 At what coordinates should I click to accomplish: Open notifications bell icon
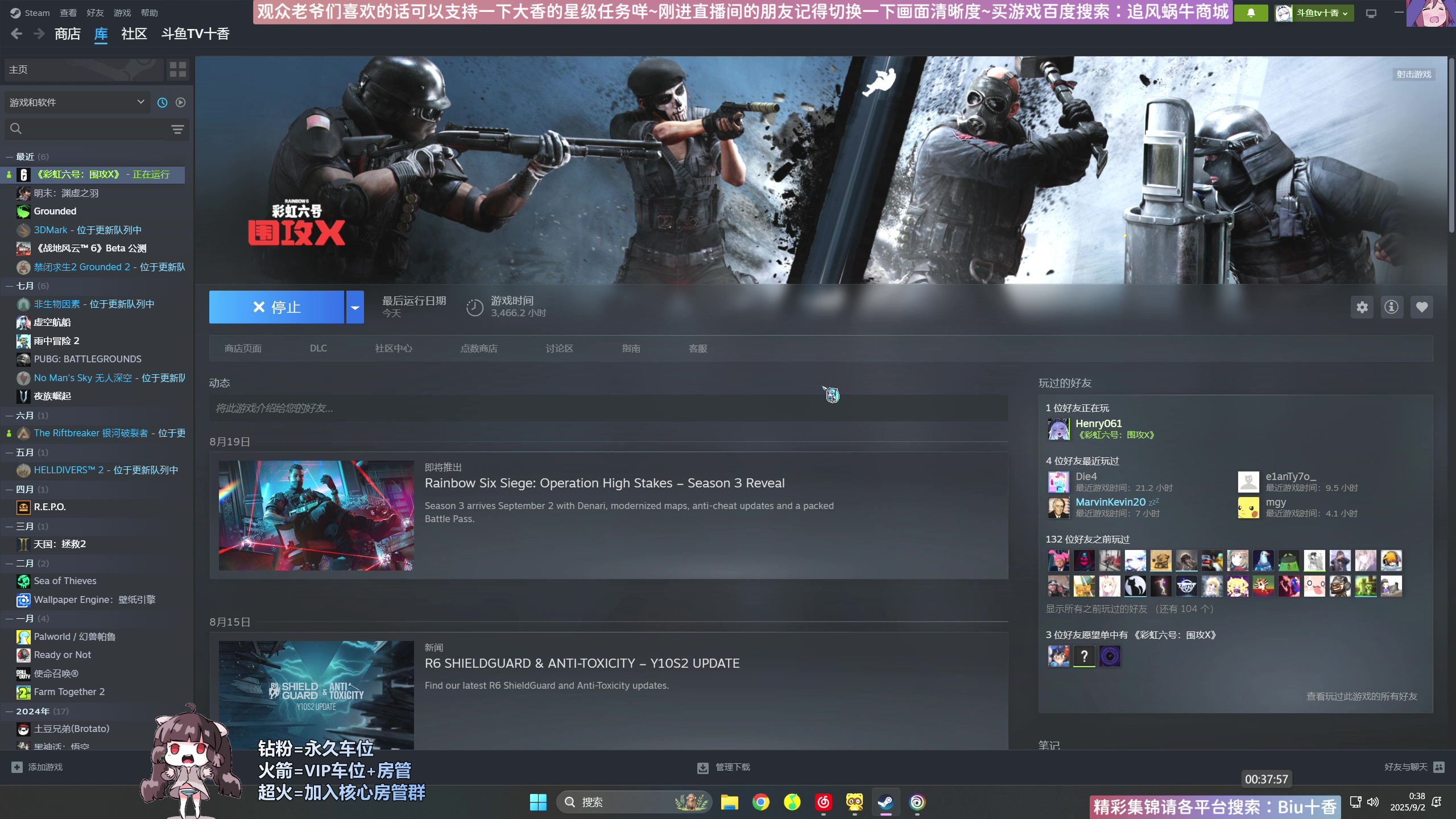pos(1251,13)
